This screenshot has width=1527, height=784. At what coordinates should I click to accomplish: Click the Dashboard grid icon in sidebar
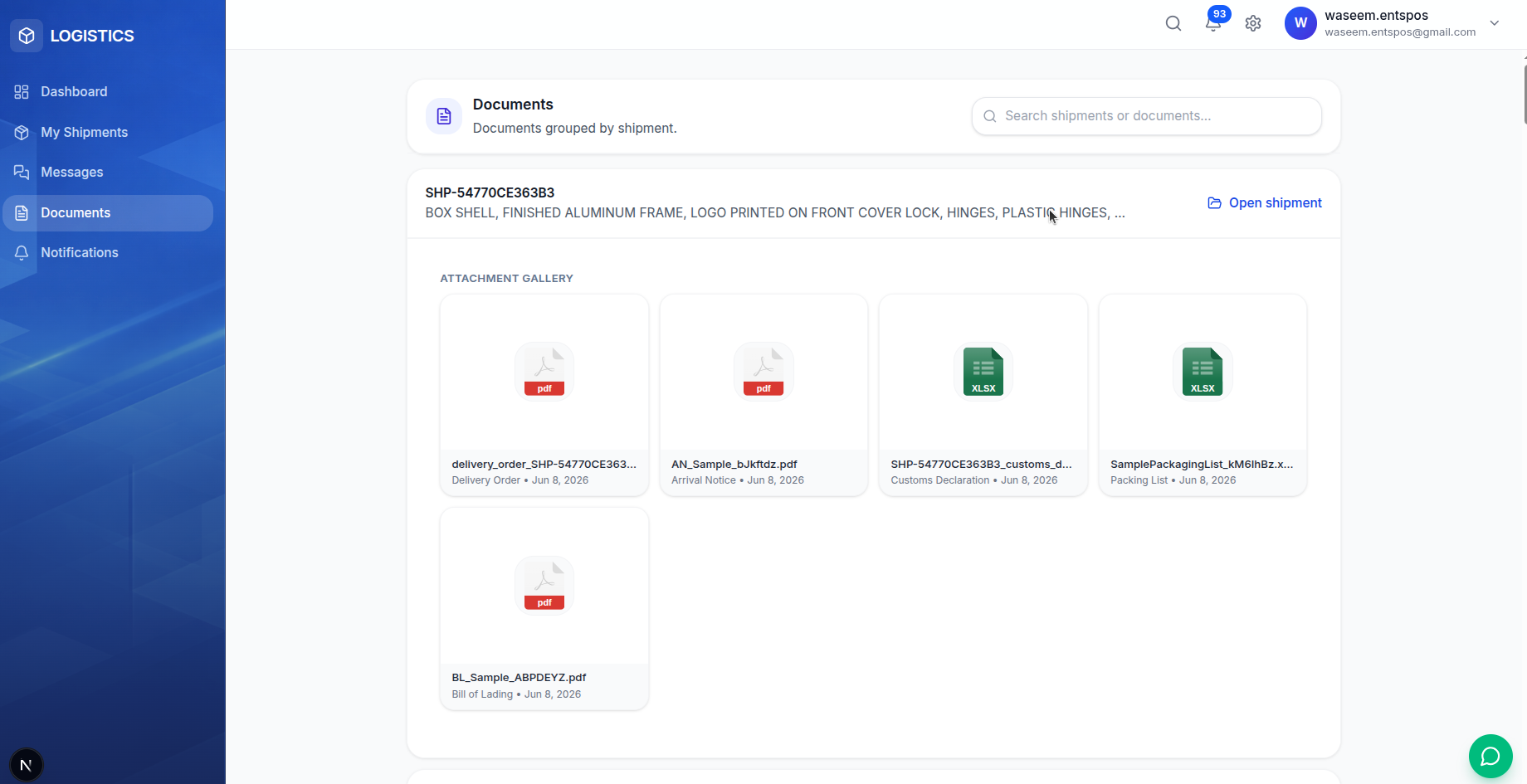[22, 91]
